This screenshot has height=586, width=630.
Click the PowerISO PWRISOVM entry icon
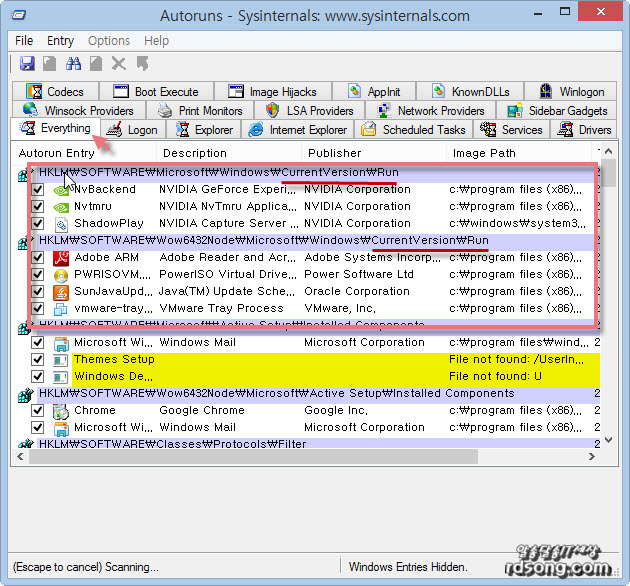coord(61,275)
